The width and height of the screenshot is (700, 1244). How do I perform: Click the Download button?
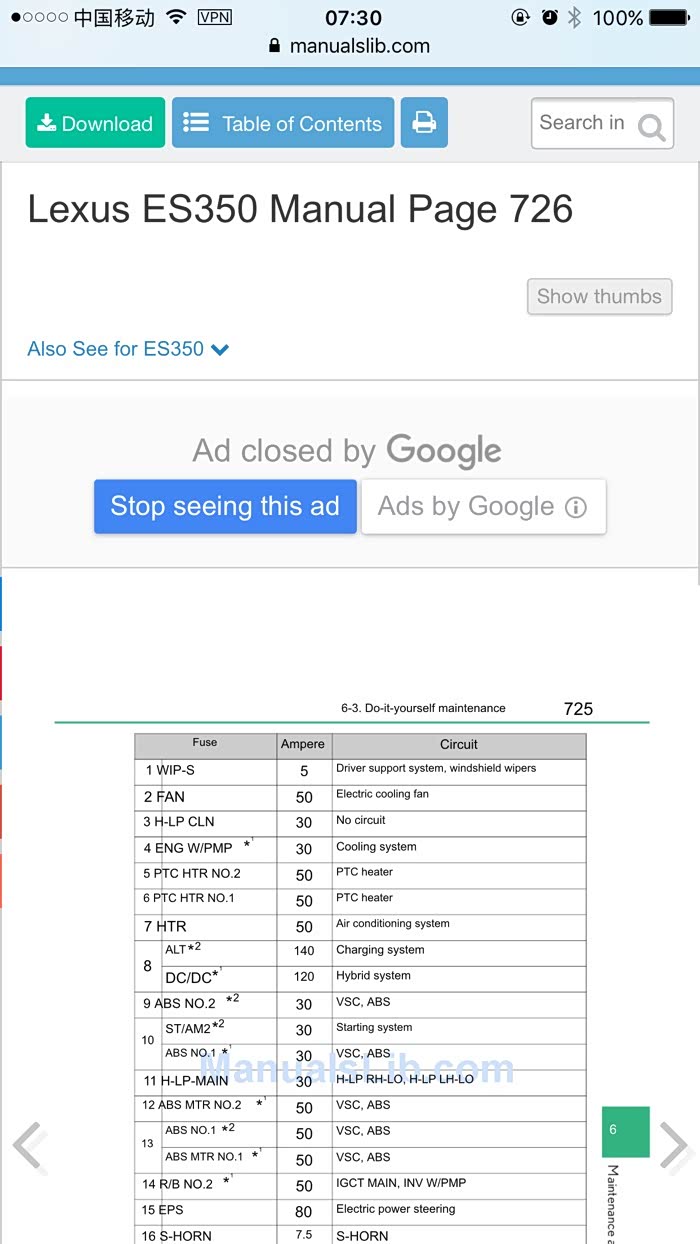pyautogui.click(x=95, y=123)
